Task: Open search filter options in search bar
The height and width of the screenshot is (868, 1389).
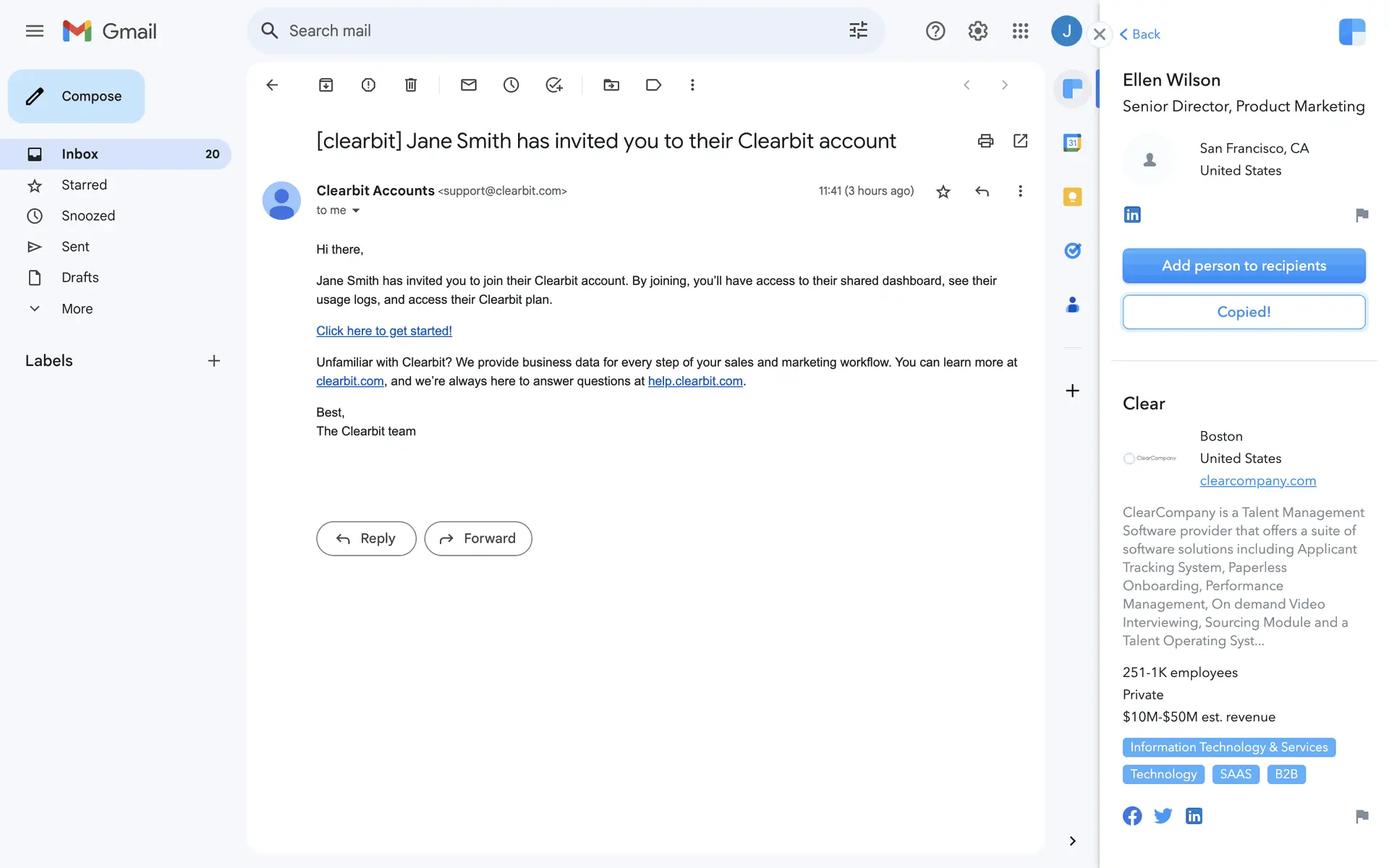Action: coord(858,30)
